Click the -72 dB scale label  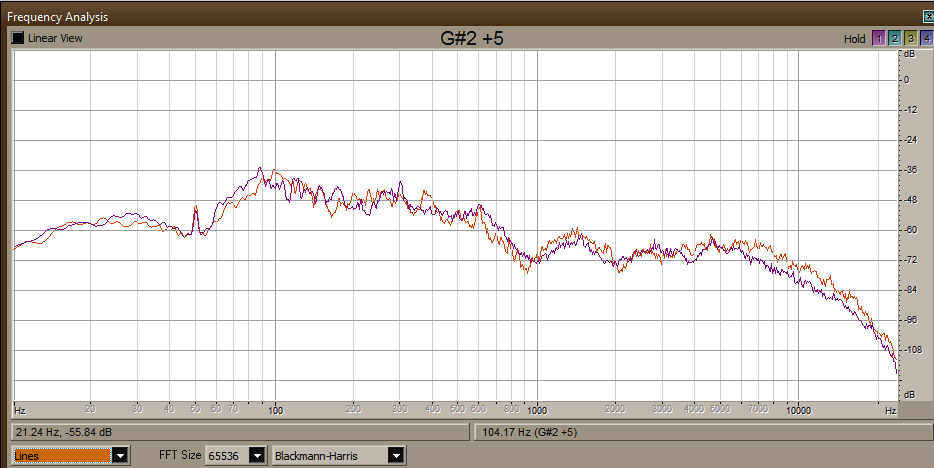coord(910,260)
